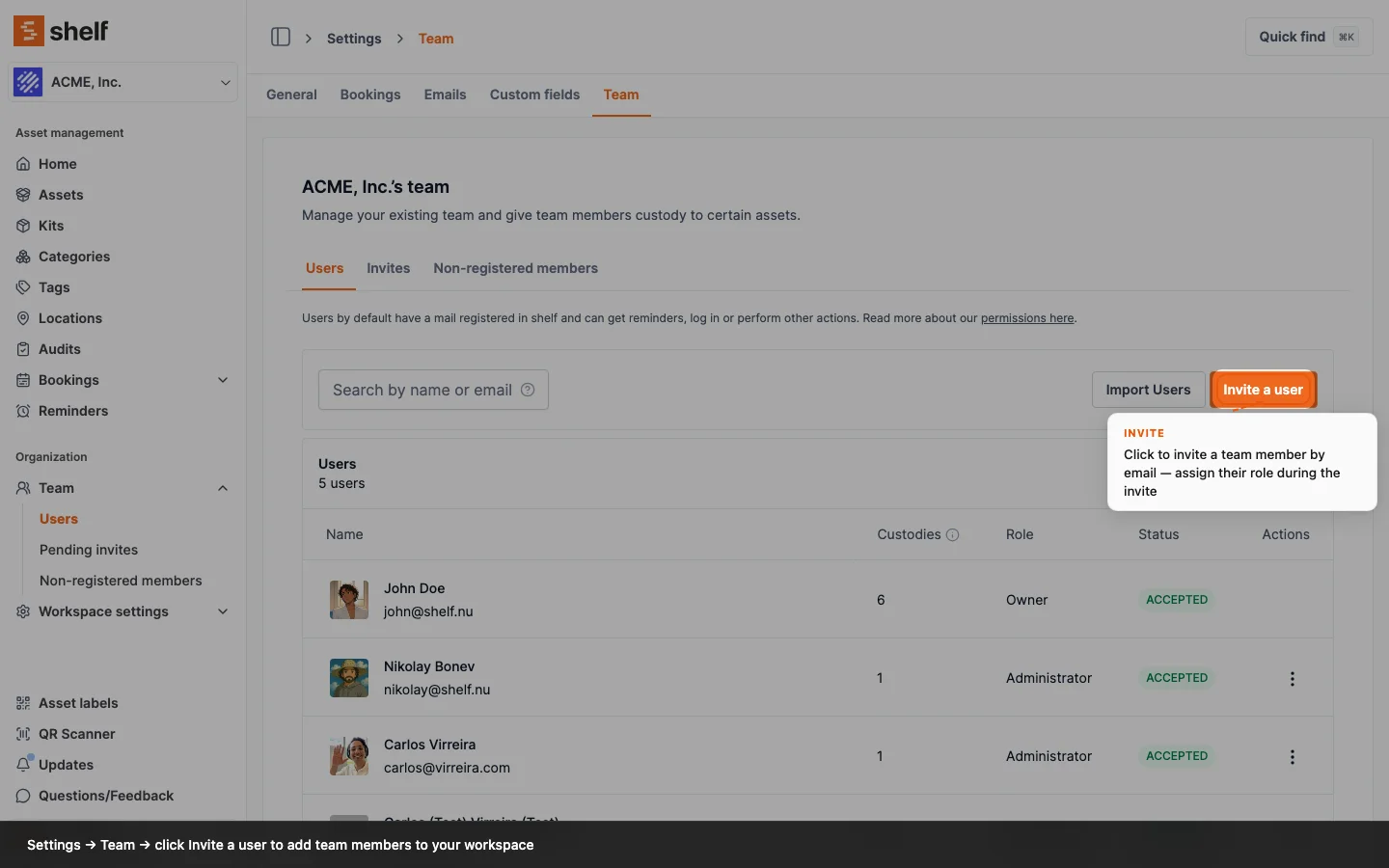Click the Shelf logo

61,31
